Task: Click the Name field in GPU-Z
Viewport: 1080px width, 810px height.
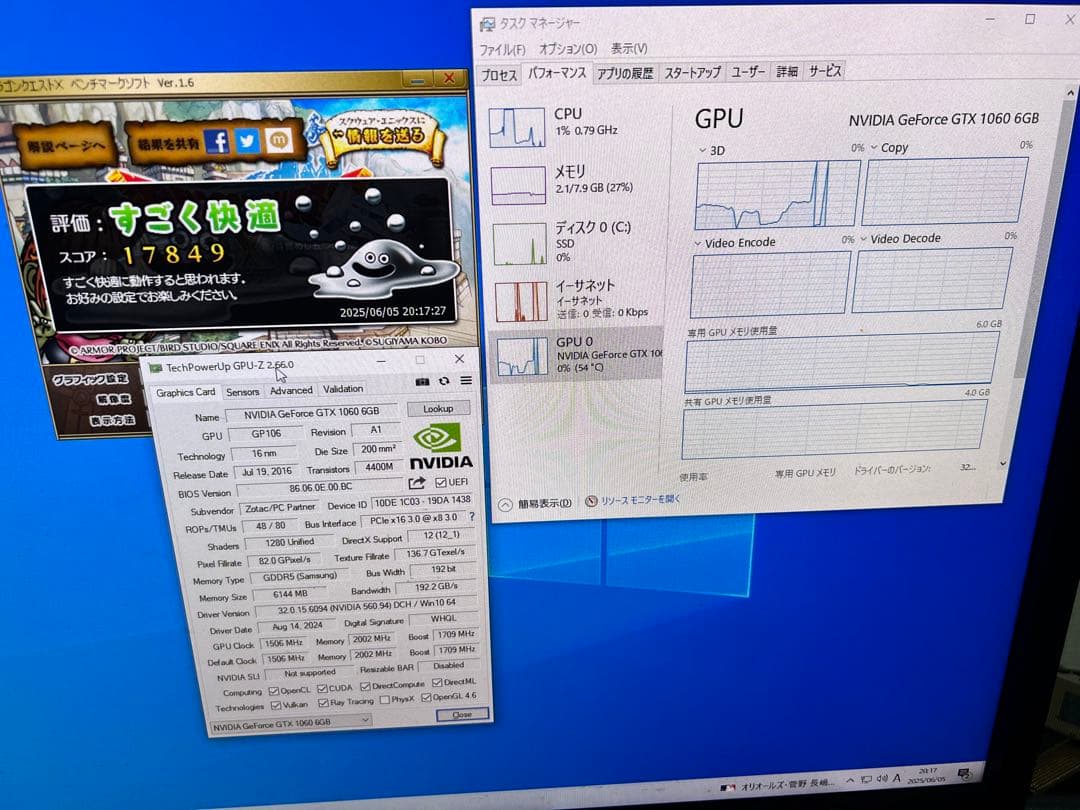Action: tap(311, 413)
